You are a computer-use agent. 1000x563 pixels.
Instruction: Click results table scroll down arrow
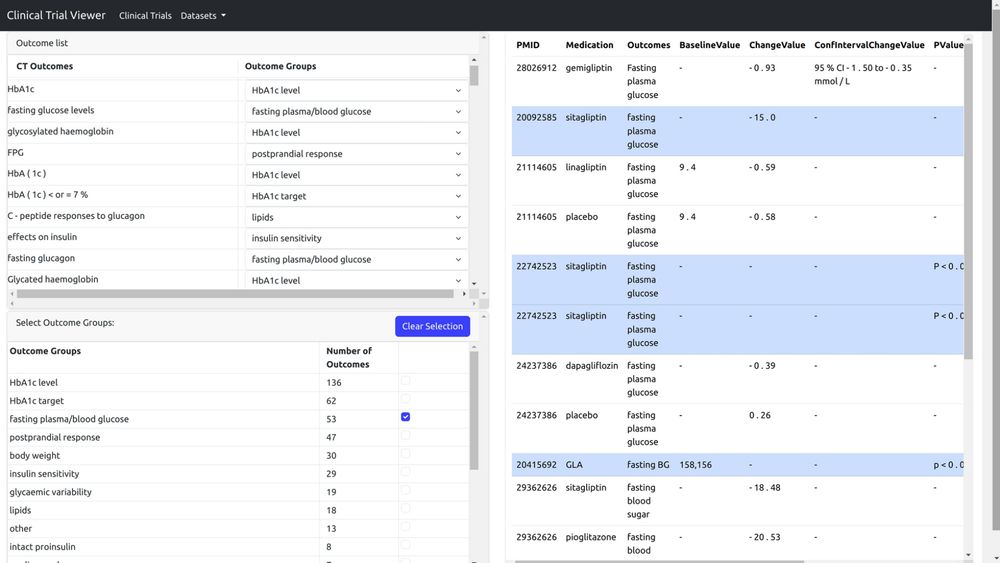[969, 555]
